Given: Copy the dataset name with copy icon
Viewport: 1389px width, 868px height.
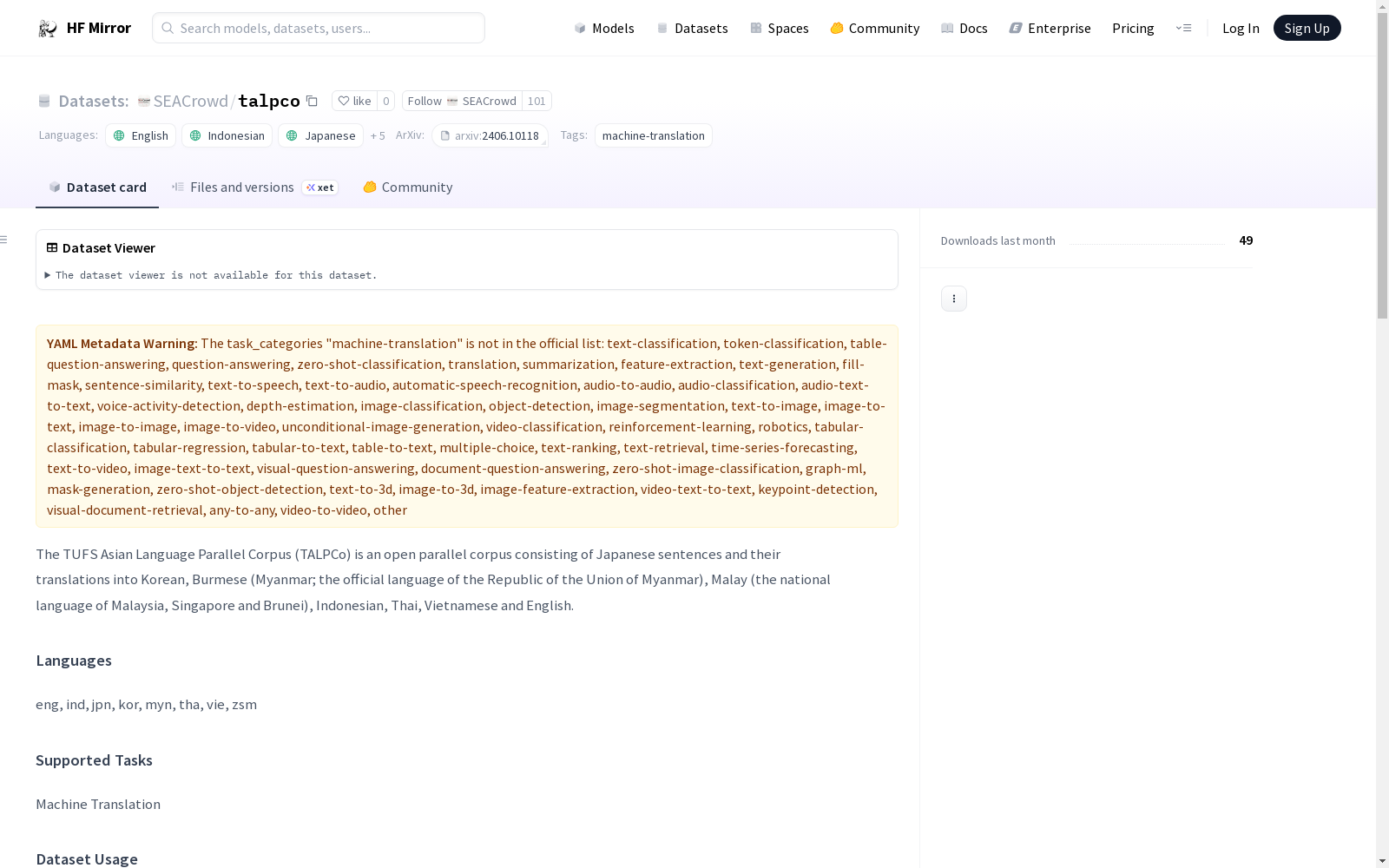Looking at the screenshot, I should coord(312,101).
